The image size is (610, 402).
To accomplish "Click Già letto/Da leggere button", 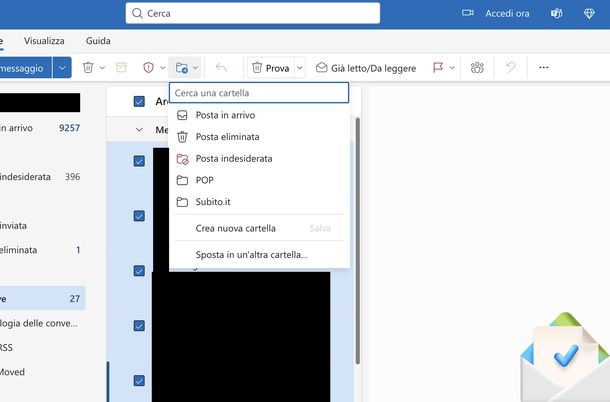I will (365, 67).
